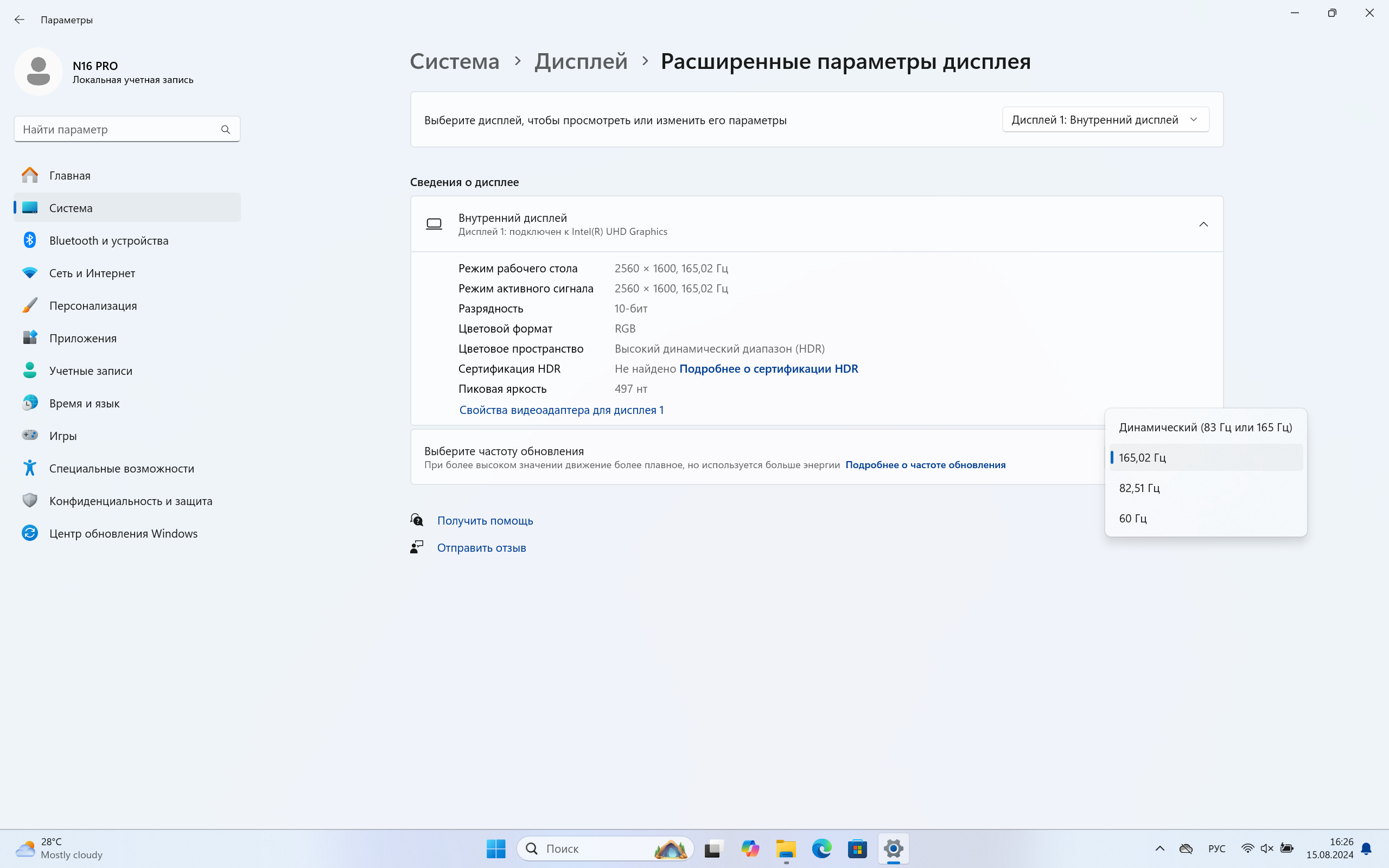Navigate to Система settings section
The image size is (1389, 868).
tap(71, 207)
